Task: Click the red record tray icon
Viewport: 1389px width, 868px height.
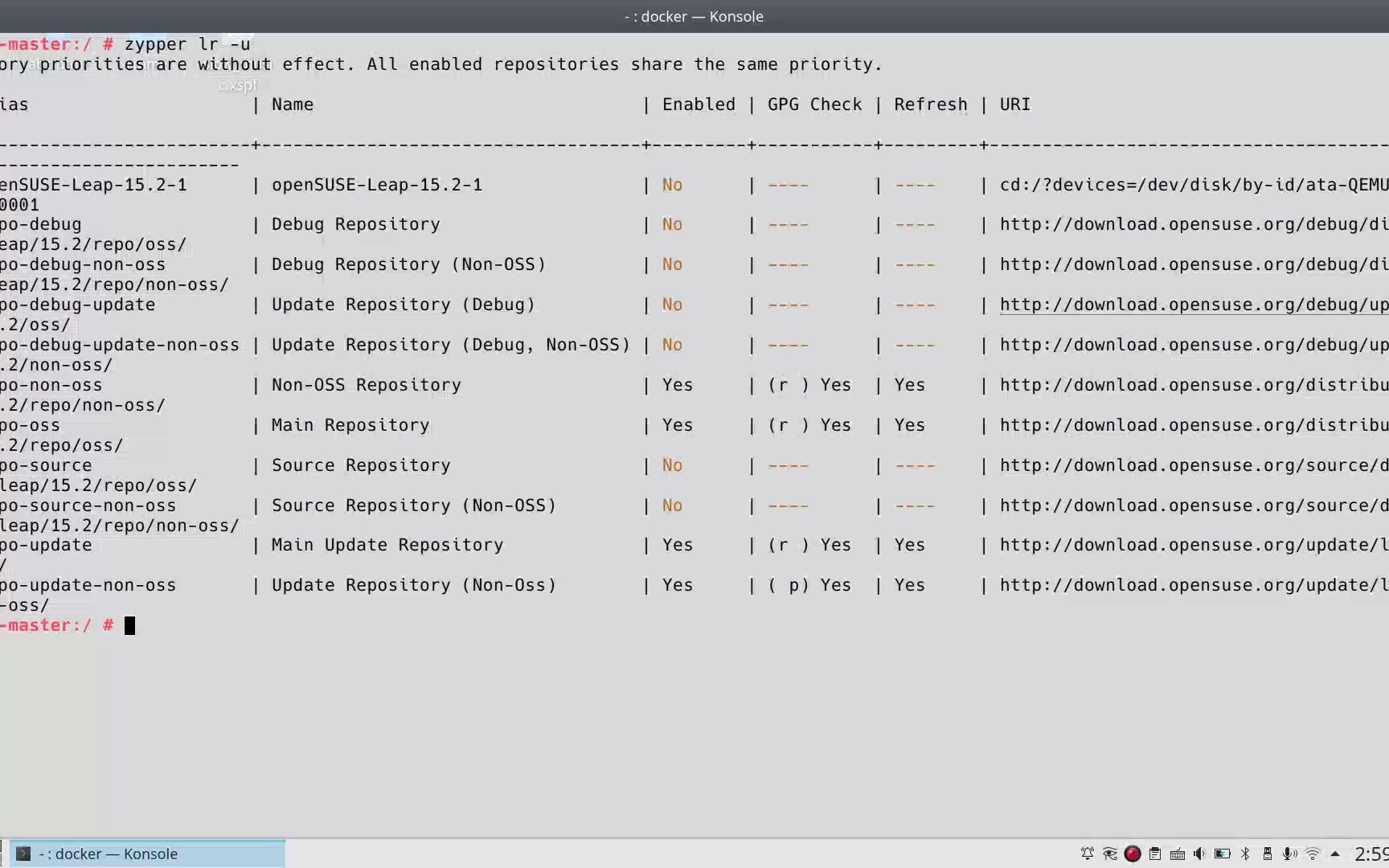Action: click(1133, 854)
